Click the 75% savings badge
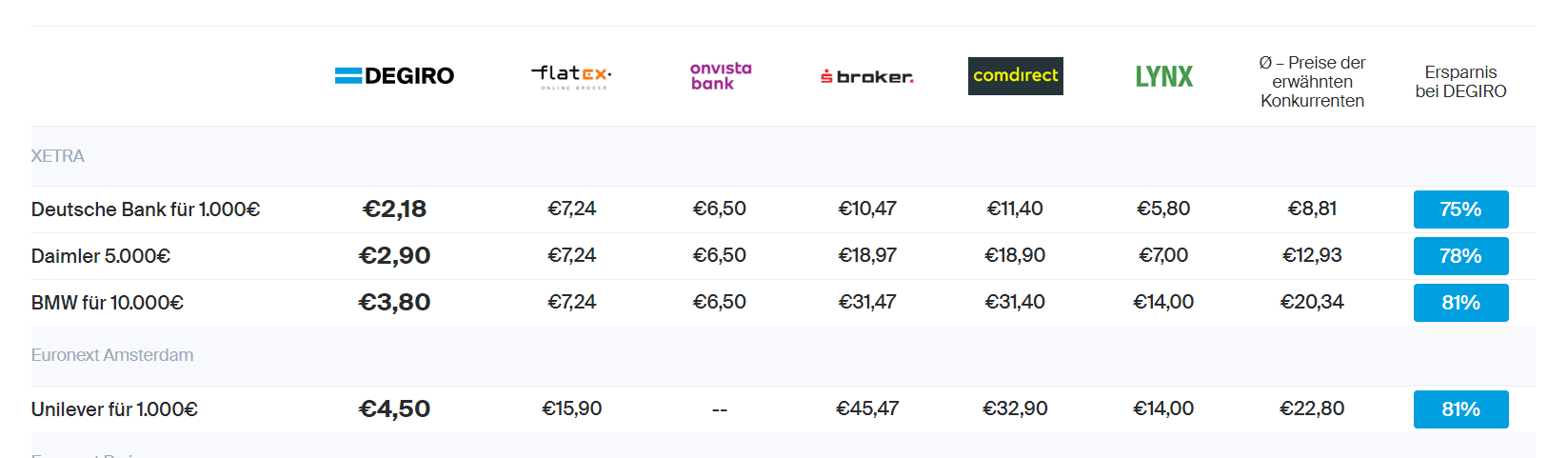Viewport: 1568px width, 458px height. (1460, 209)
